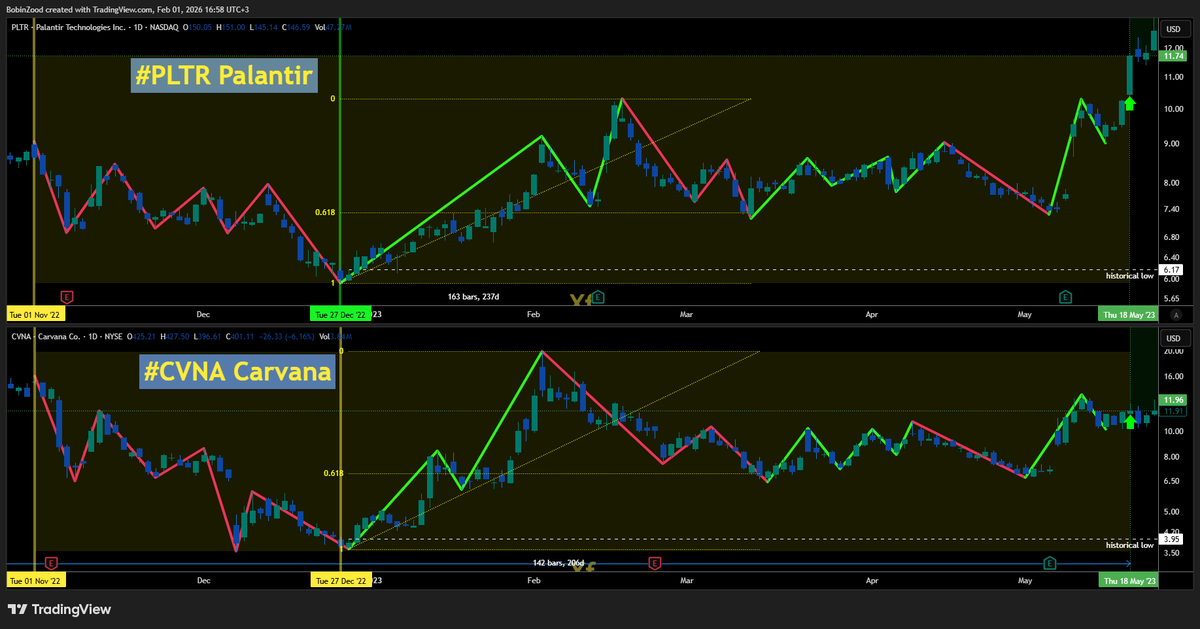
Task: Click the 'Tue 01 Nov '22' date label on CVNA axis
Action: pyautogui.click(x=35, y=580)
